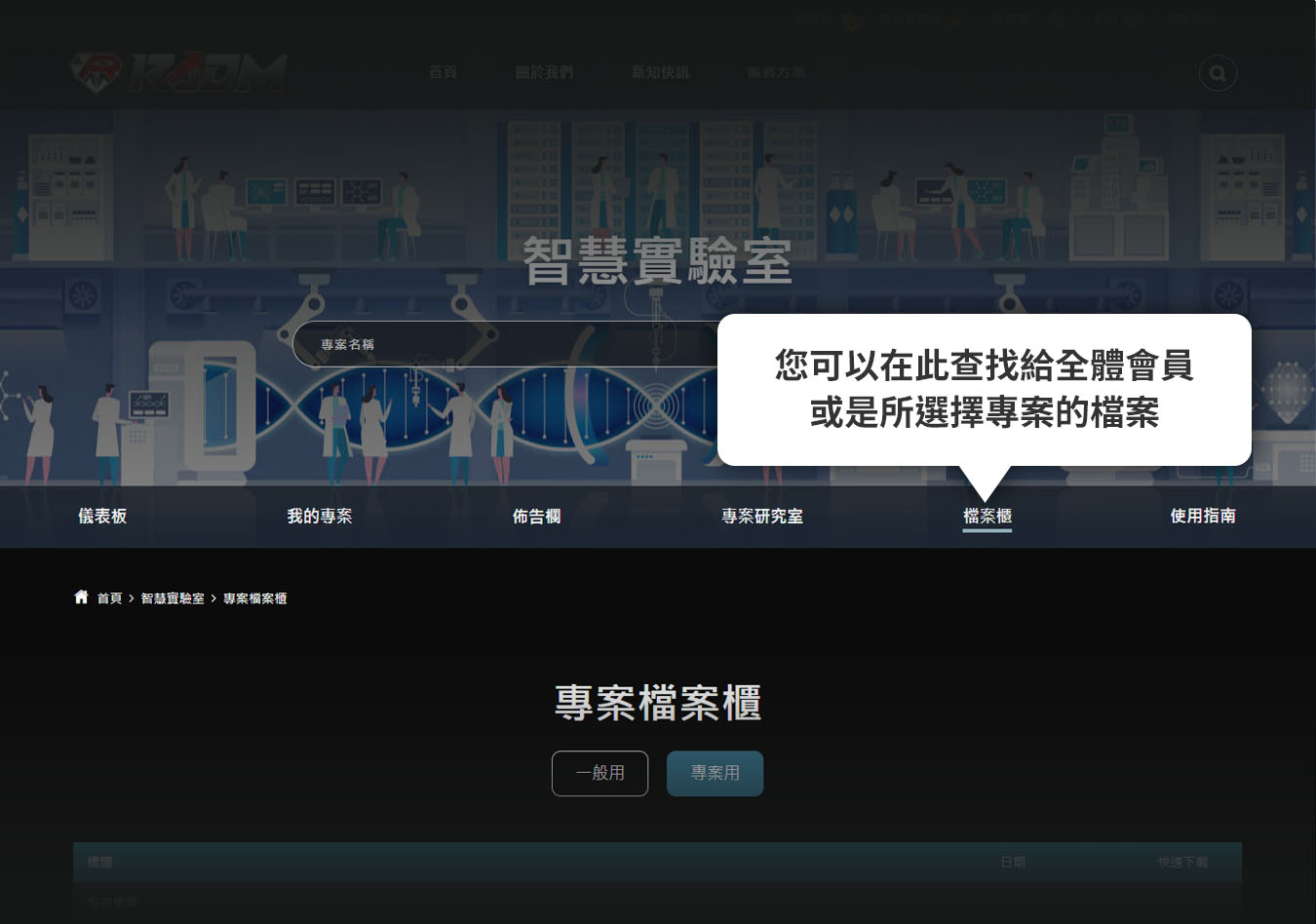The image size is (1316, 924).
Task: Select the 檔案櫃 tab
Action: [987, 516]
